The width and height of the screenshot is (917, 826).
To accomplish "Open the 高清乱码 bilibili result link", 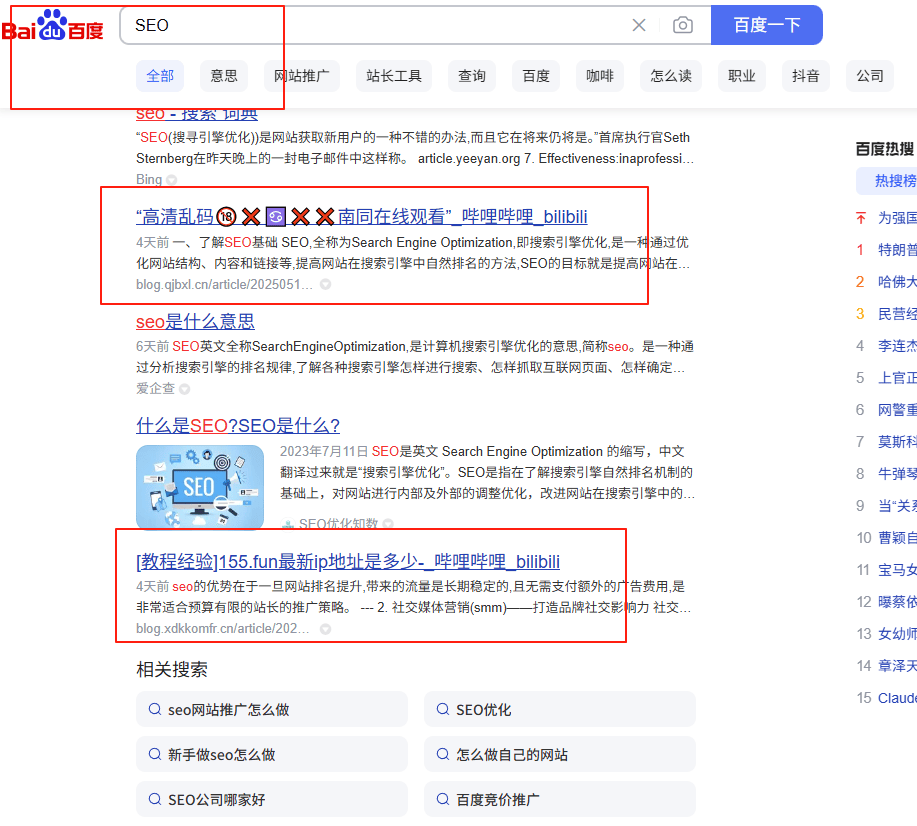I will pos(361,217).
